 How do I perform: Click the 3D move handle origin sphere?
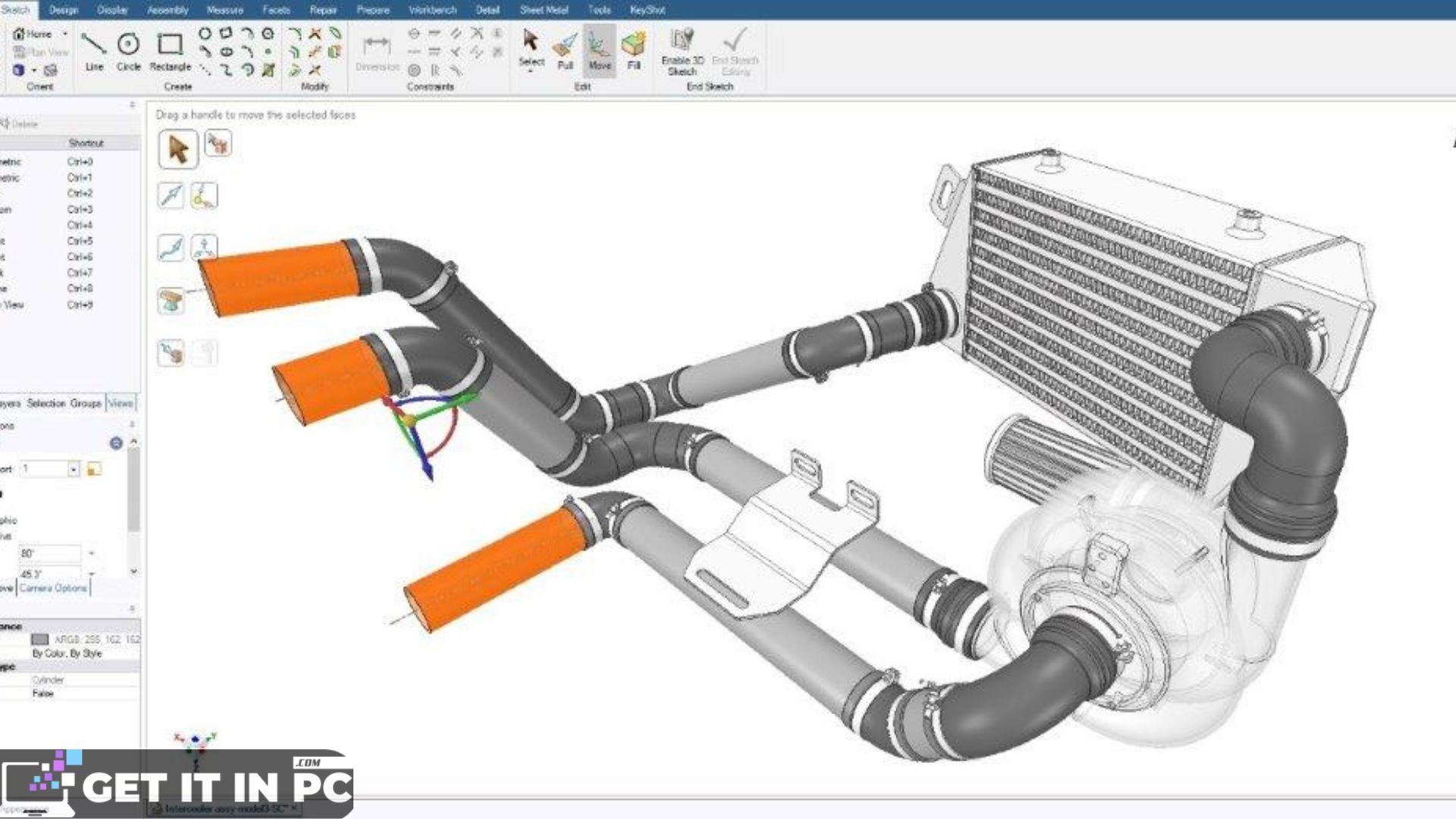[409, 419]
